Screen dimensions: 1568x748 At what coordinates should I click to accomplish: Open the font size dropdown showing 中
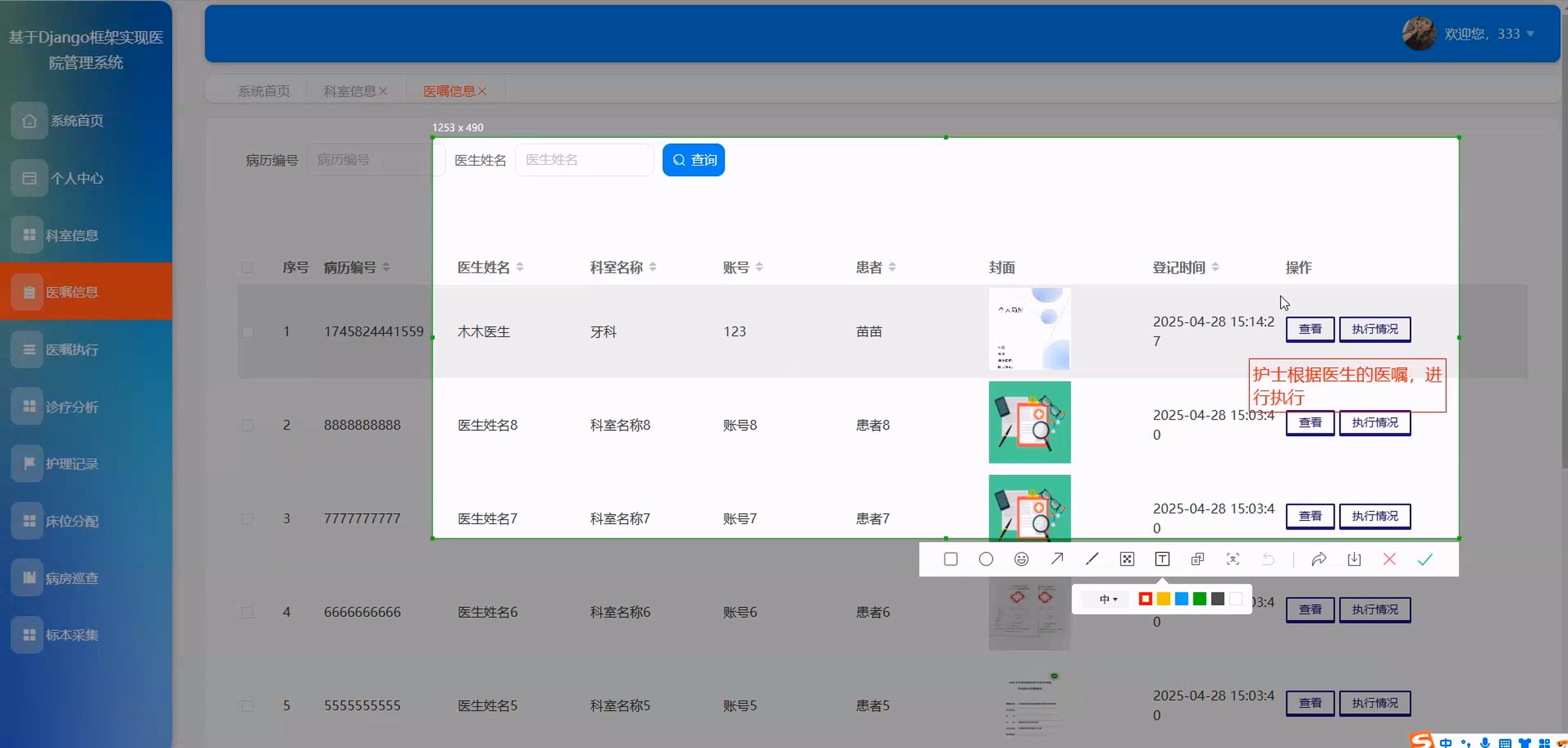[x=1108, y=599]
